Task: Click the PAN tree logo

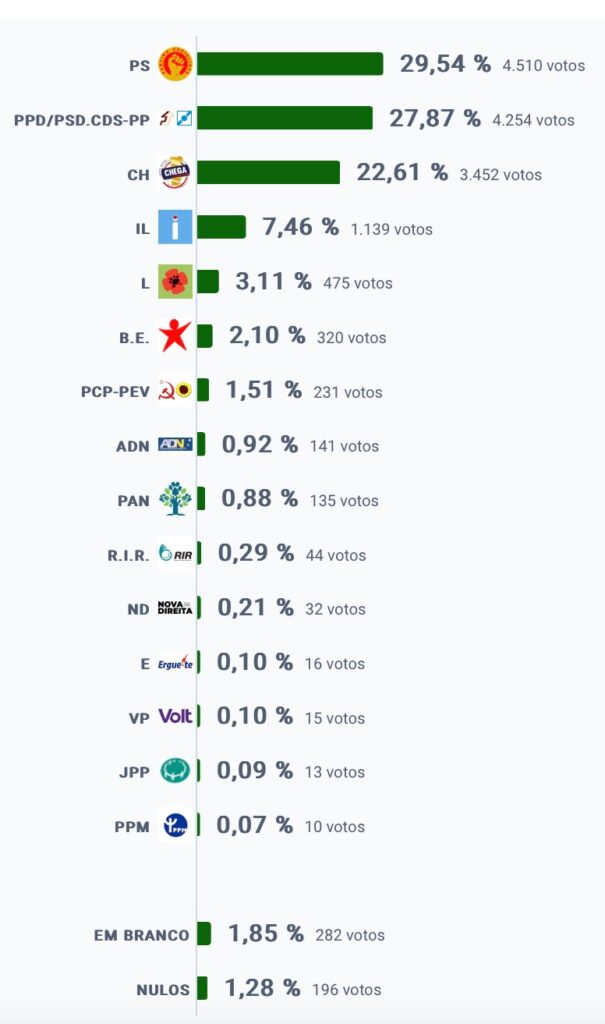Action: point(175,499)
